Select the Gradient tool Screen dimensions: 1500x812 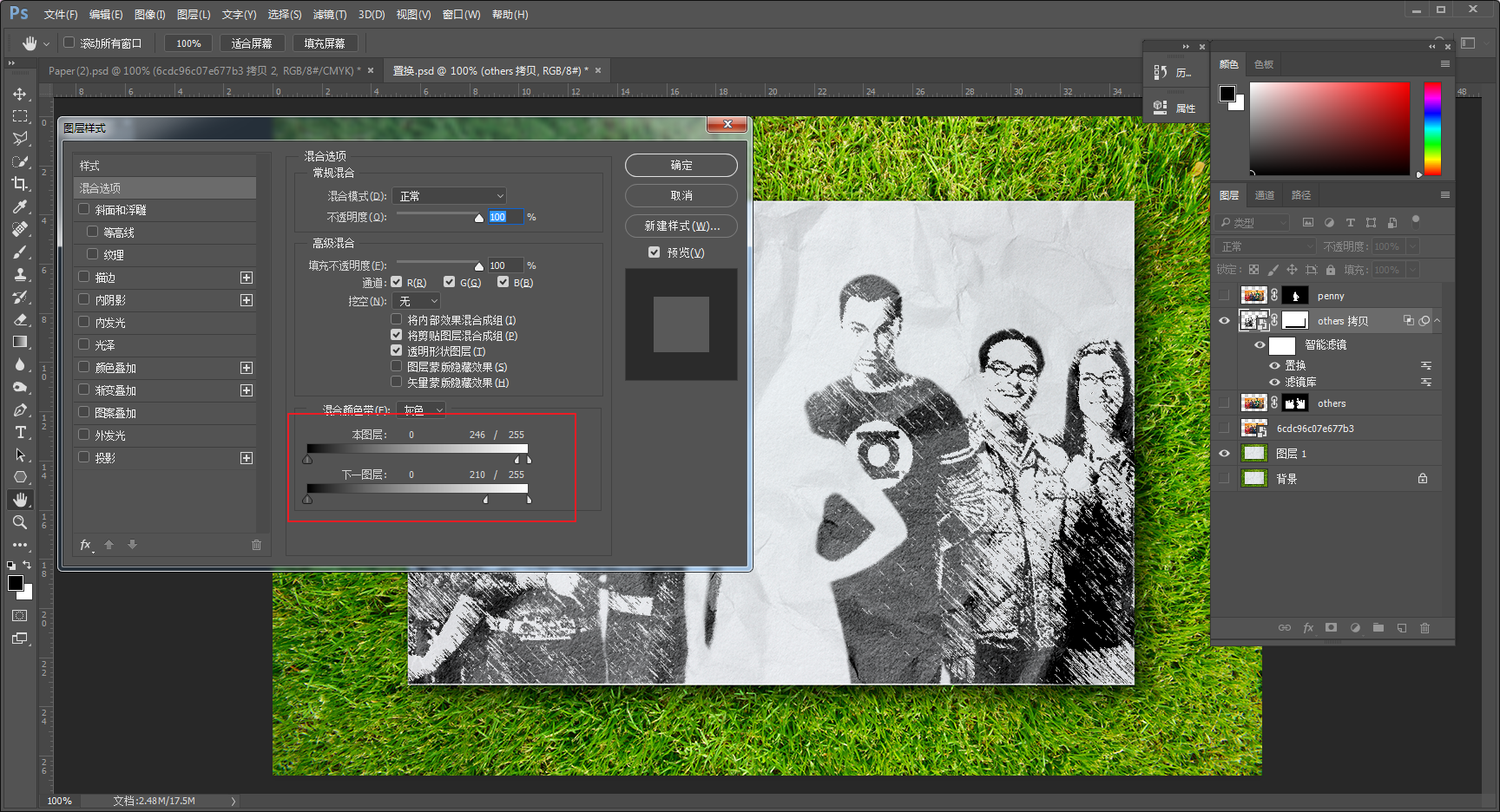click(x=20, y=342)
